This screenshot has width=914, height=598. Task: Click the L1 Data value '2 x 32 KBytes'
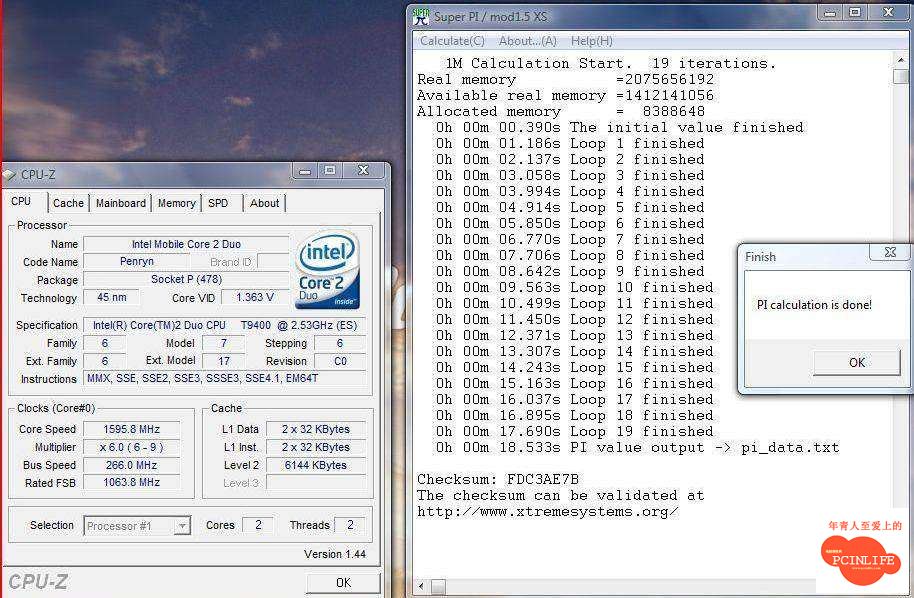click(316, 429)
